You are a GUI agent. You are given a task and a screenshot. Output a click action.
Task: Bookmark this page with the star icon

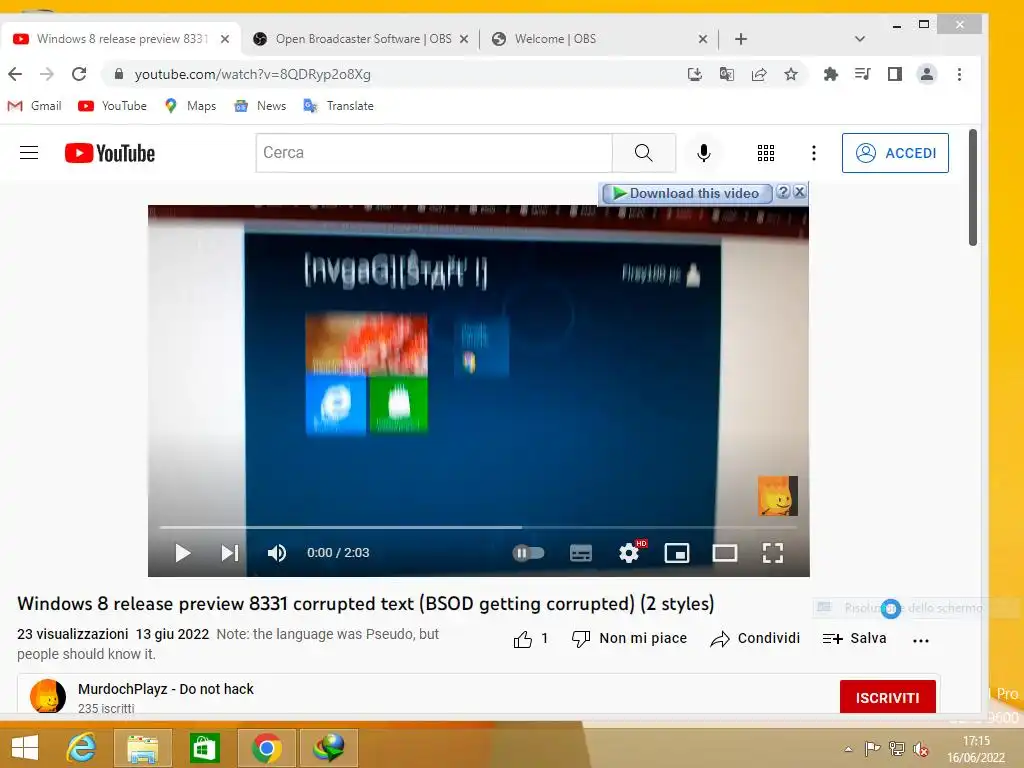[791, 74]
